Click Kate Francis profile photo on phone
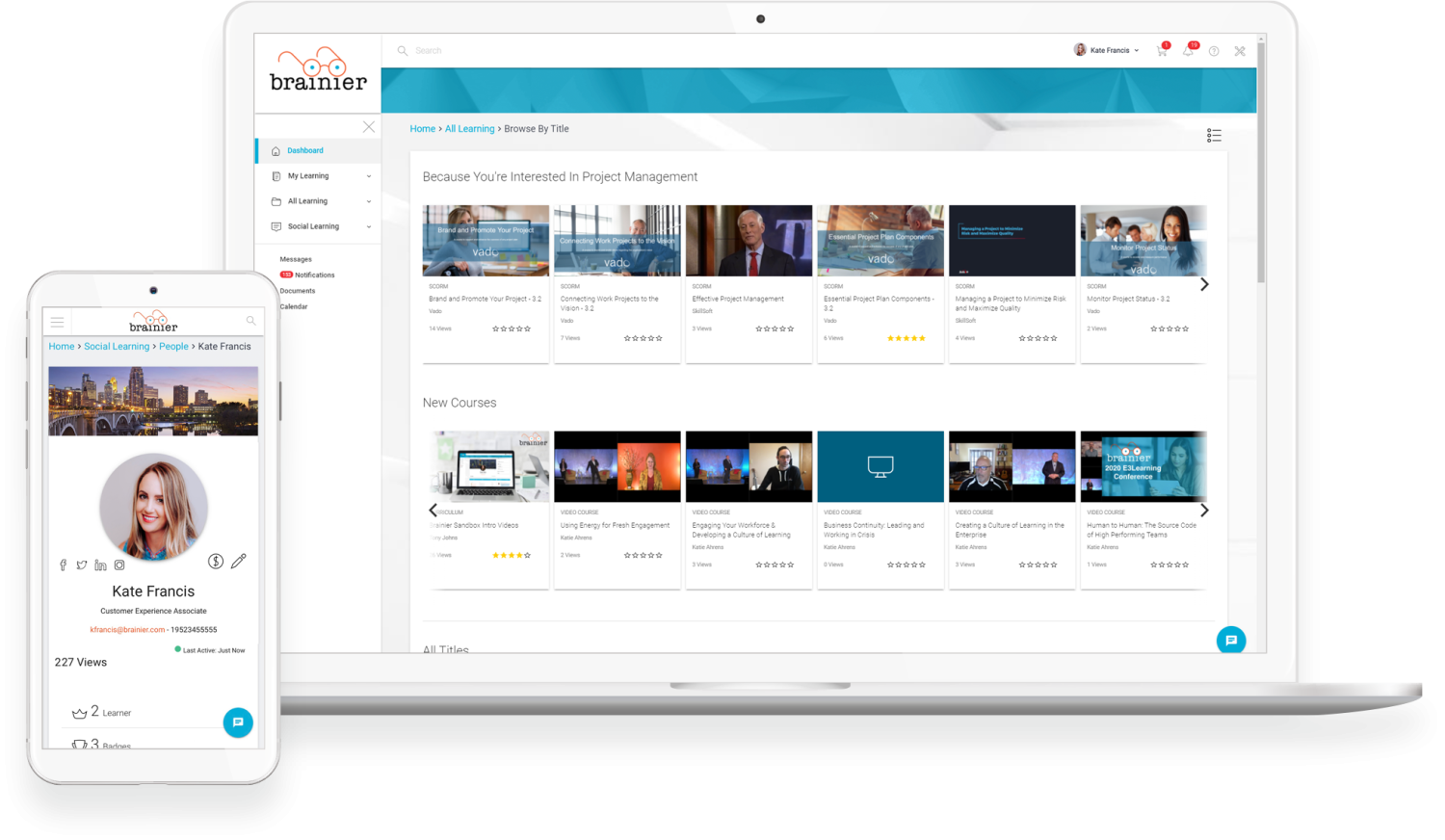The height and width of the screenshot is (840, 1445). click(153, 507)
